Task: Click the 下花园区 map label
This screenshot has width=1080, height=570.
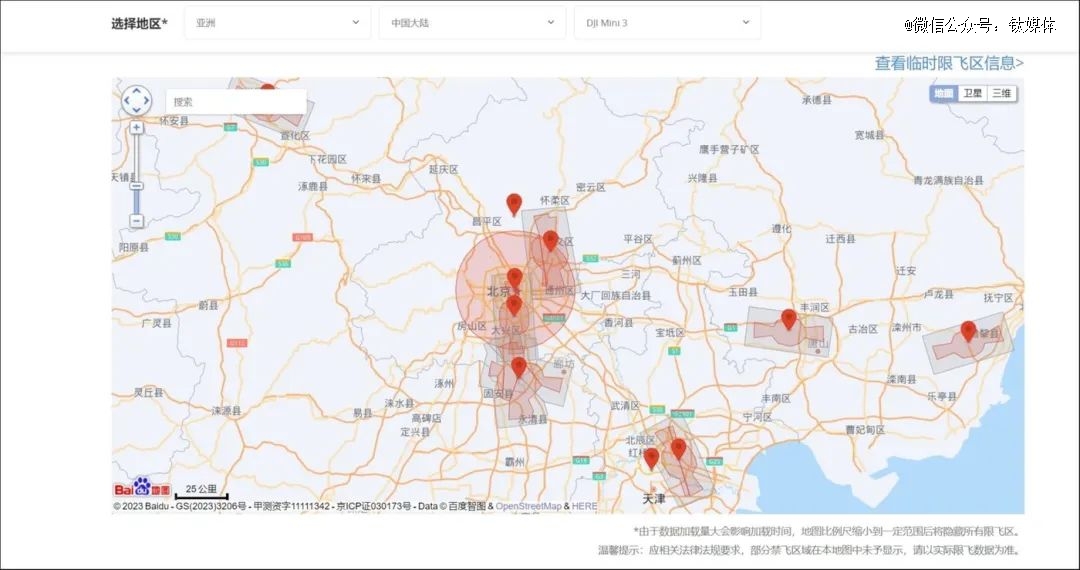Action: (x=328, y=159)
